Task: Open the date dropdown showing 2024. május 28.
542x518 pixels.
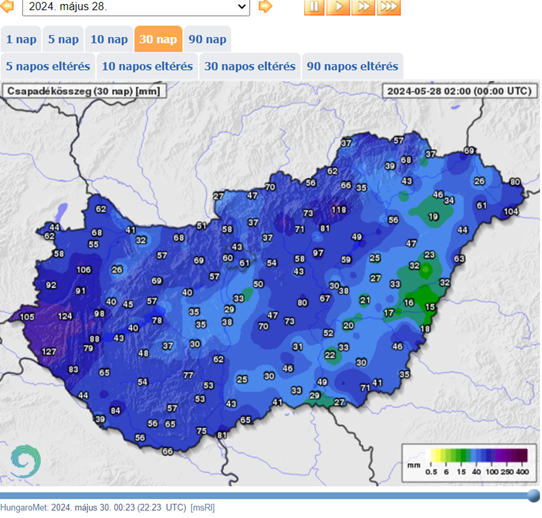Action: (136, 7)
